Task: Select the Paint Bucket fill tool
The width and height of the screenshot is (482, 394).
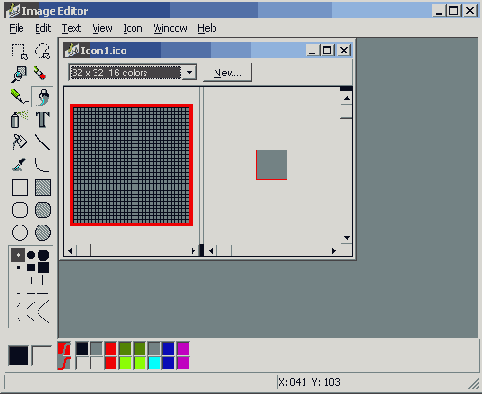Action: (x=19, y=142)
